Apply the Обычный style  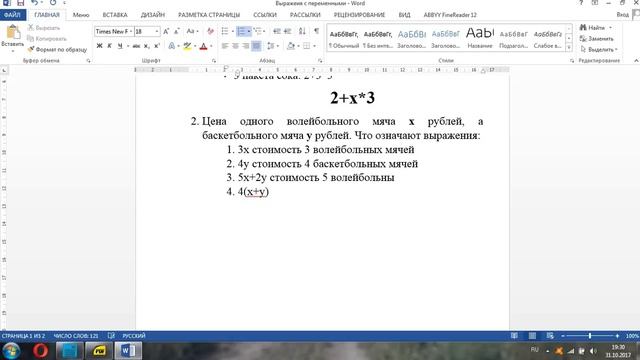click(x=344, y=39)
